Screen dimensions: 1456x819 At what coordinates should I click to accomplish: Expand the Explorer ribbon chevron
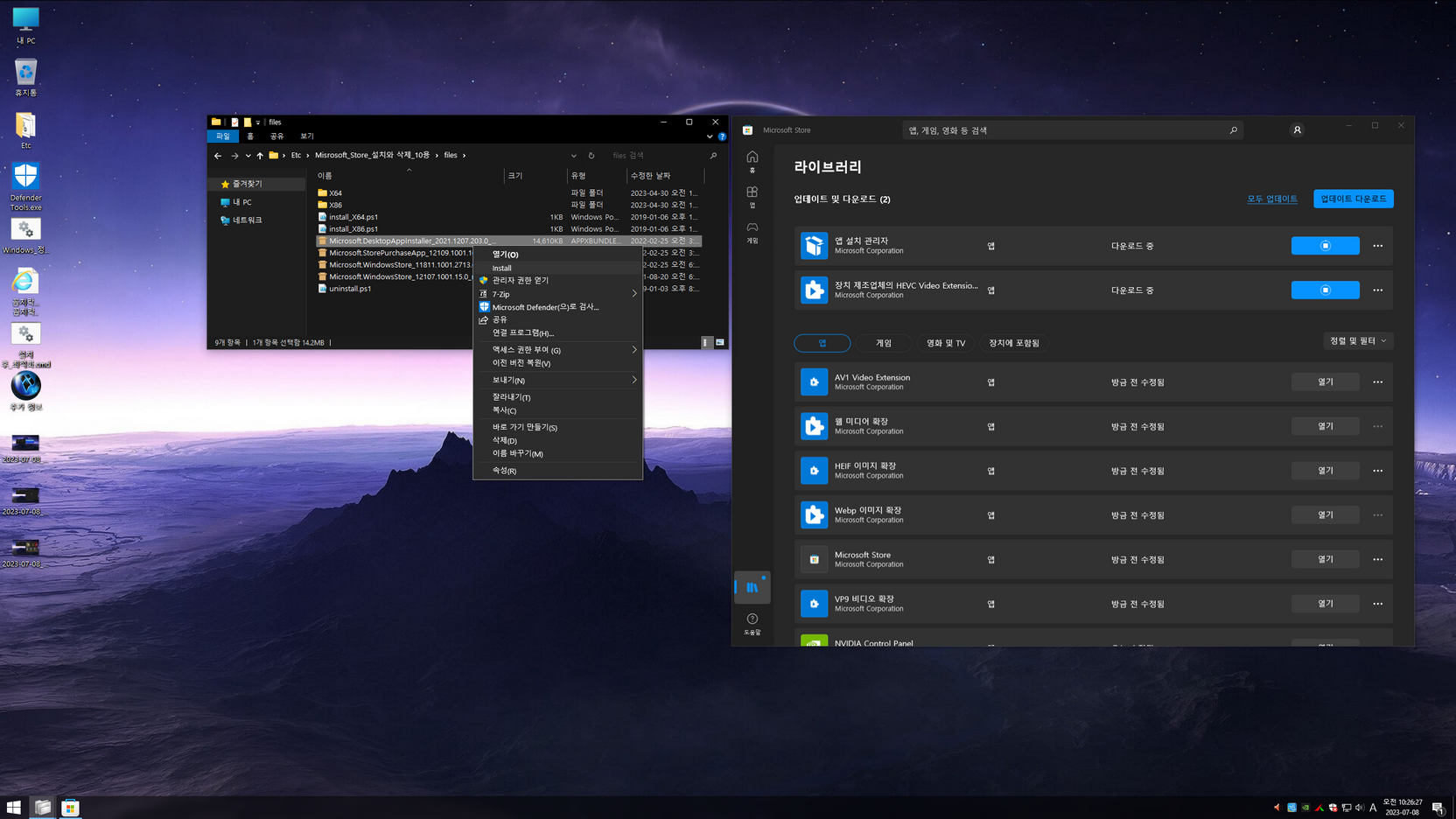(x=710, y=136)
